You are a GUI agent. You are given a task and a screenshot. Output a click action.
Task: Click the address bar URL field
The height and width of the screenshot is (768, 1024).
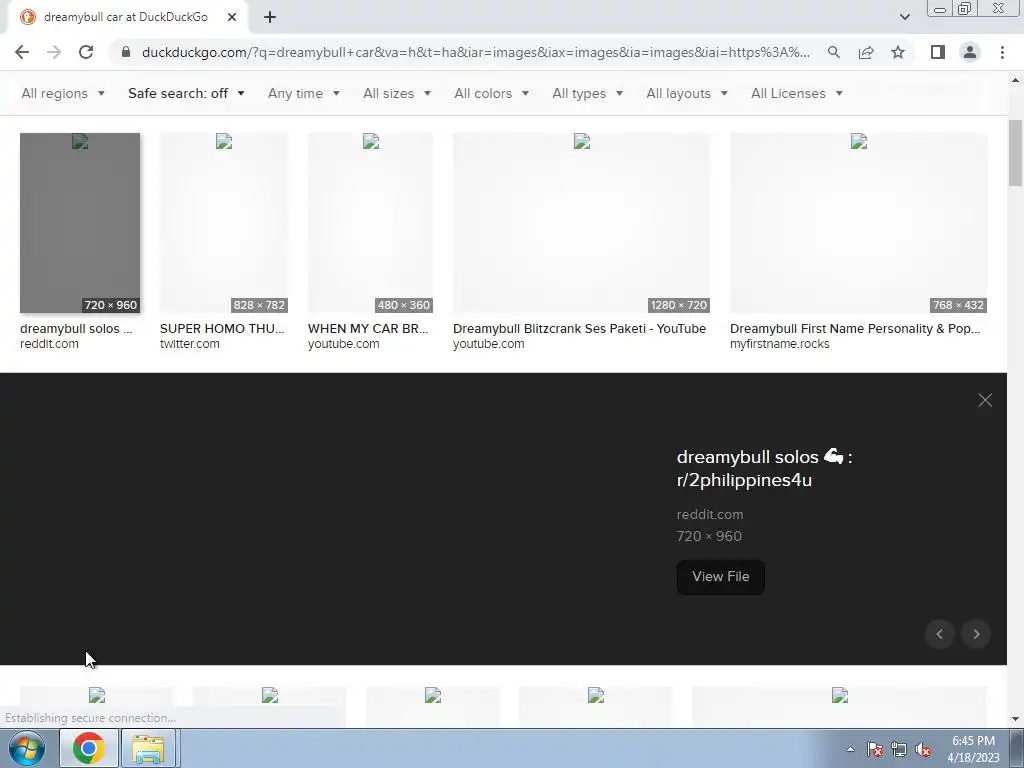point(475,52)
